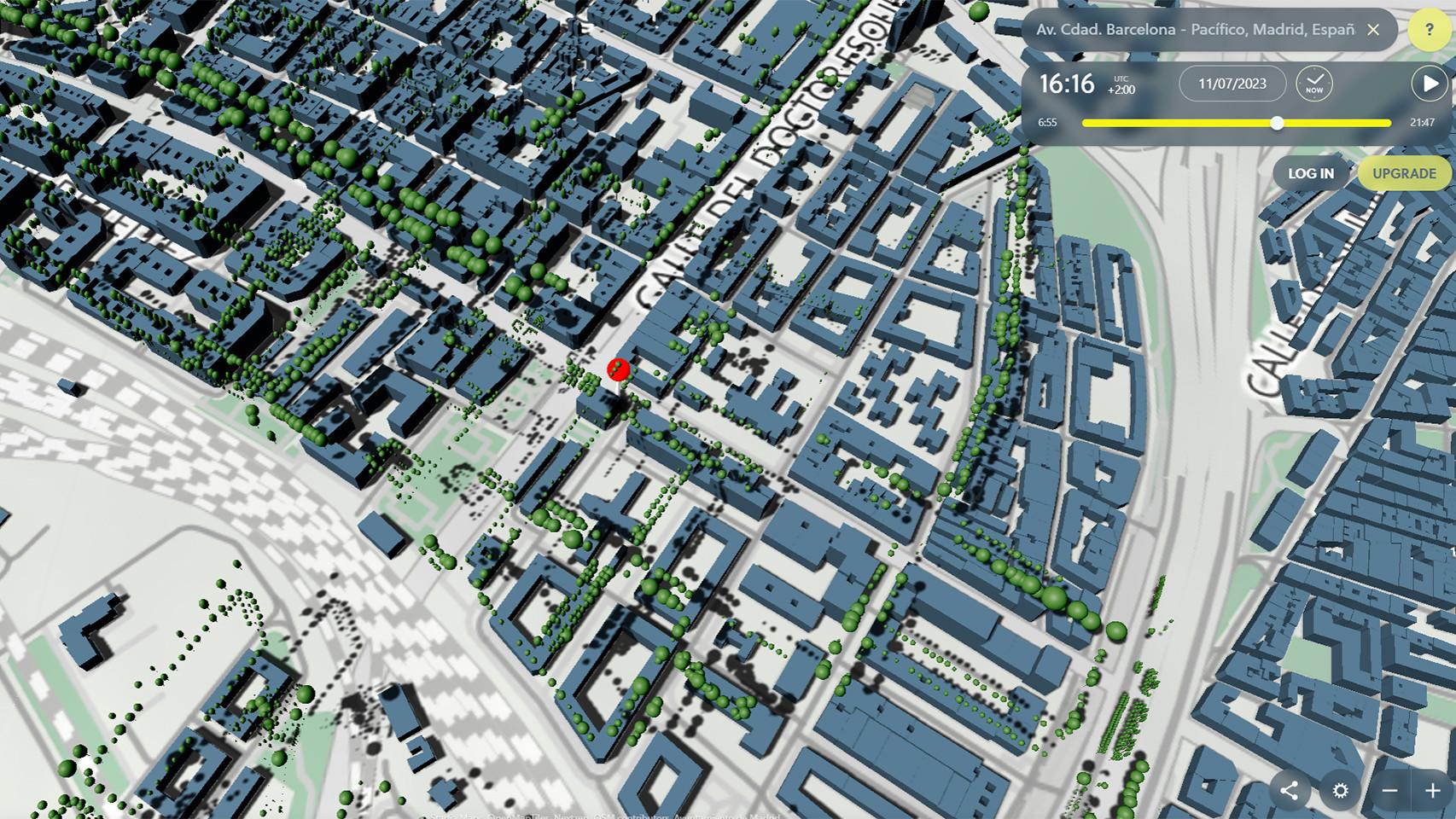The image size is (1456, 819).
Task: Clear the search with the X icon
Action: (x=1374, y=30)
